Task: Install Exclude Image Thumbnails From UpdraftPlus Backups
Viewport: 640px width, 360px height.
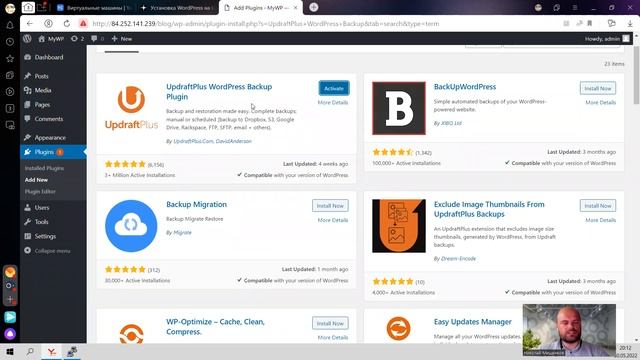Action: pyautogui.click(x=598, y=206)
